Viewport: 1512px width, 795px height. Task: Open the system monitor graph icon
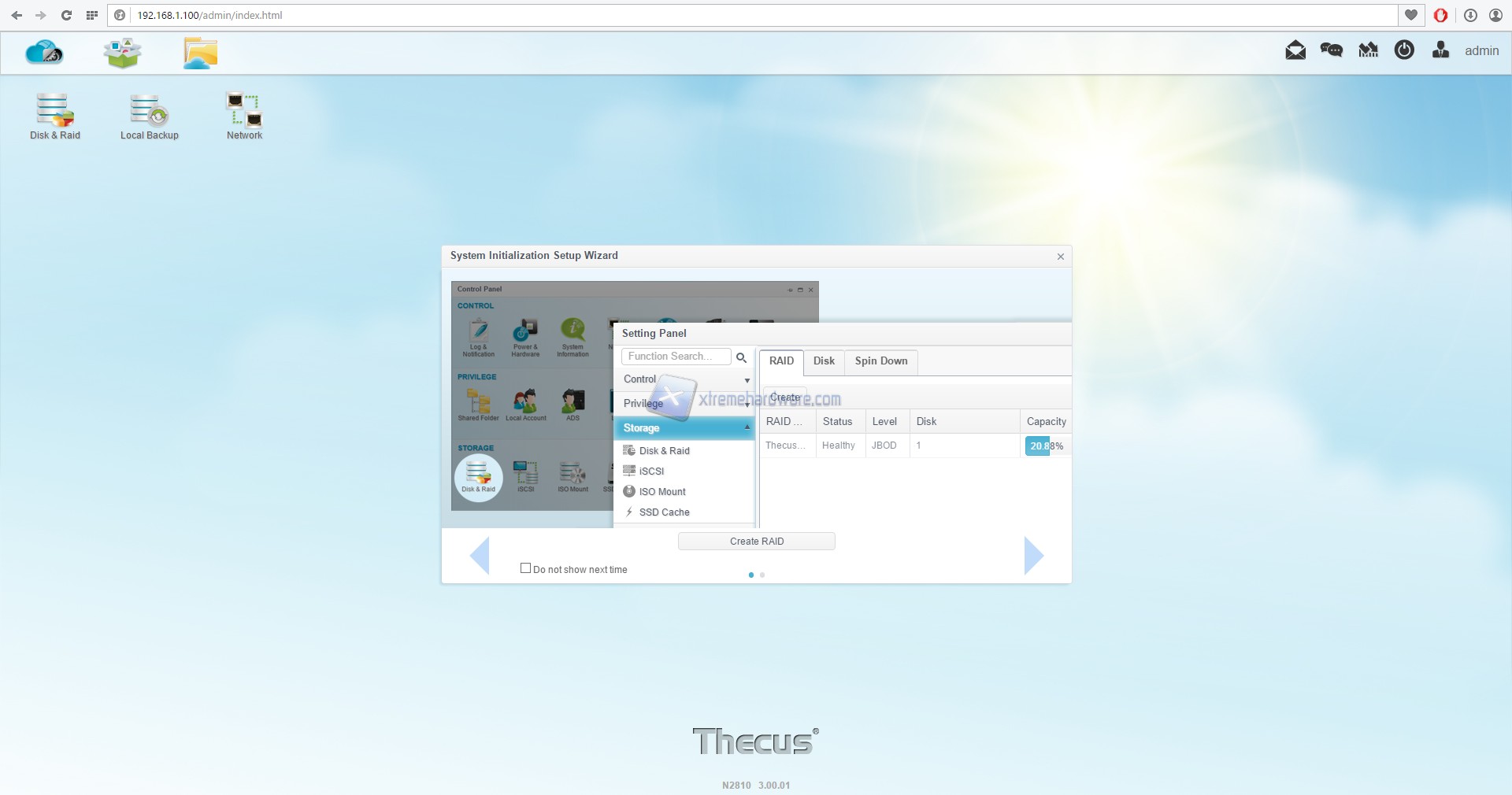click(x=1368, y=50)
